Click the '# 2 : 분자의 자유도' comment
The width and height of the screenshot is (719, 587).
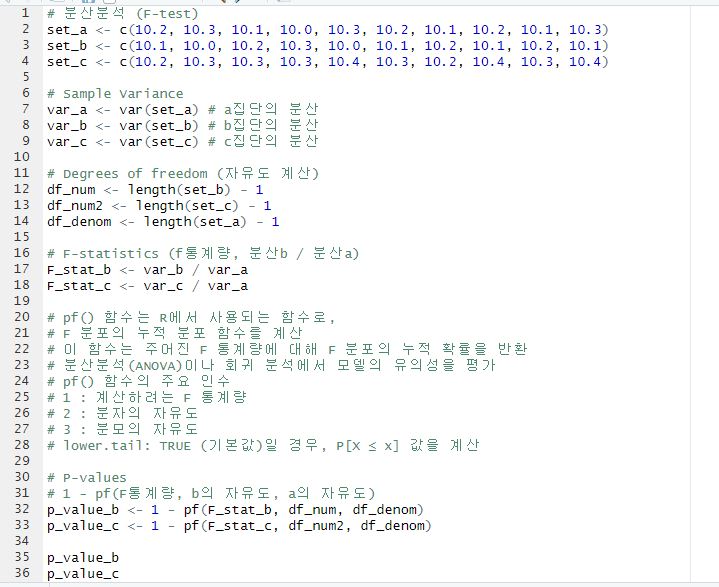click(x=122, y=413)
